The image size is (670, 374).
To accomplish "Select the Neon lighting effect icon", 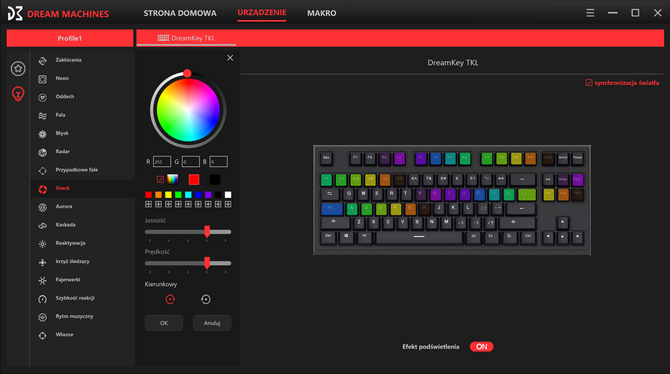I will pos(42,79).
